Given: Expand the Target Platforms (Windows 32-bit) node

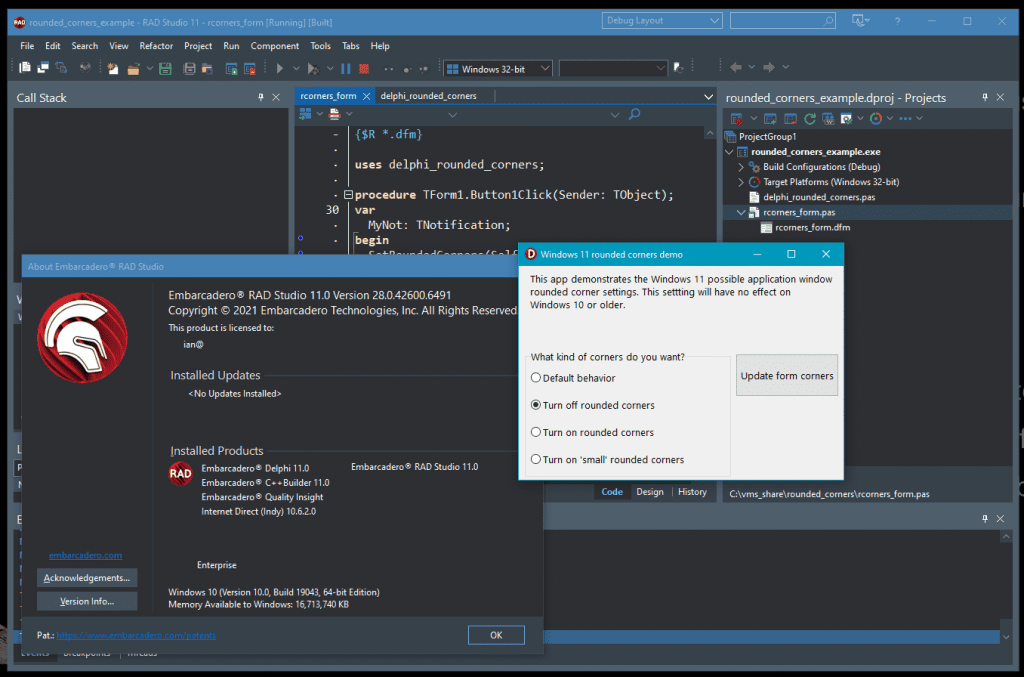Looking at the screenshot, I should [x=741, y=182].
